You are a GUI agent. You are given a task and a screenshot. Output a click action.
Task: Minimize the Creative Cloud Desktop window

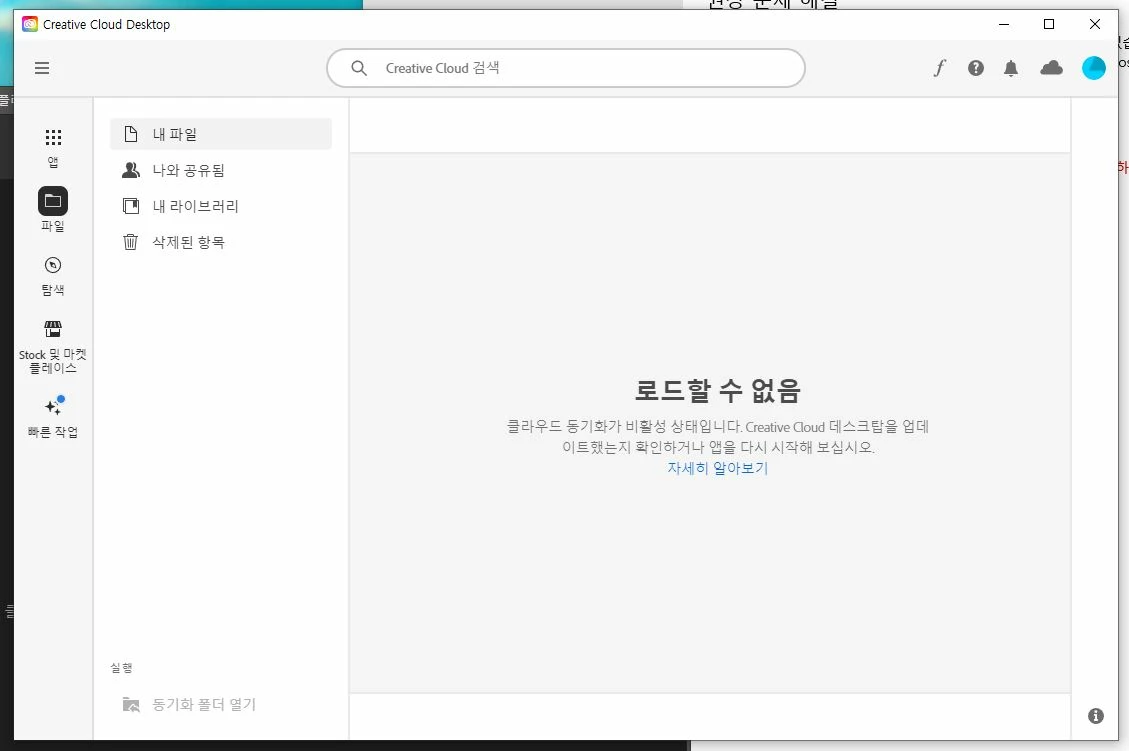coord(1004,24)
